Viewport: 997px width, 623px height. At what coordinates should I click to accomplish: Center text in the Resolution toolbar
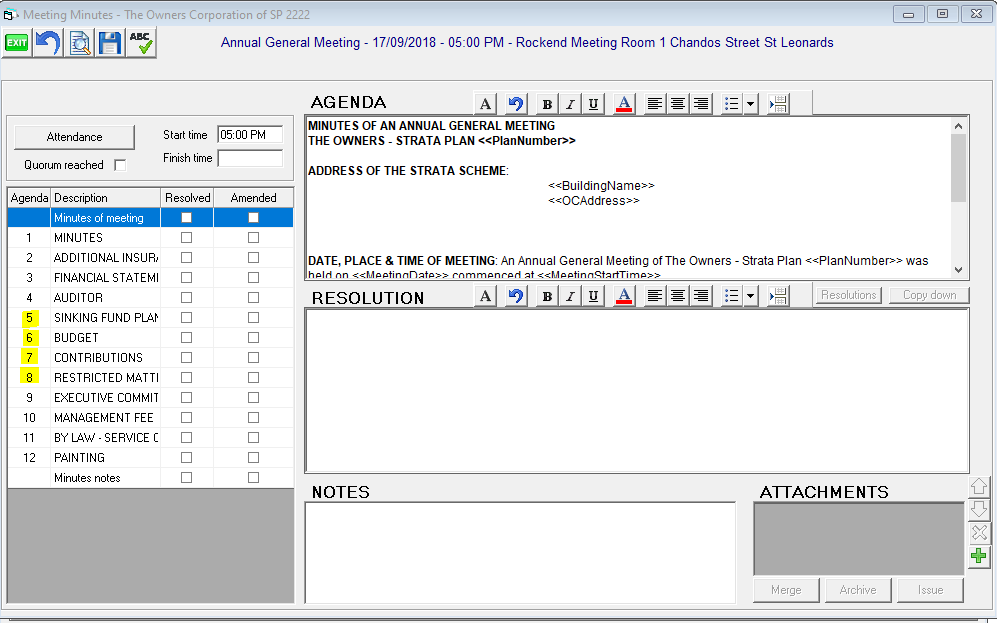tap(678, 296)
